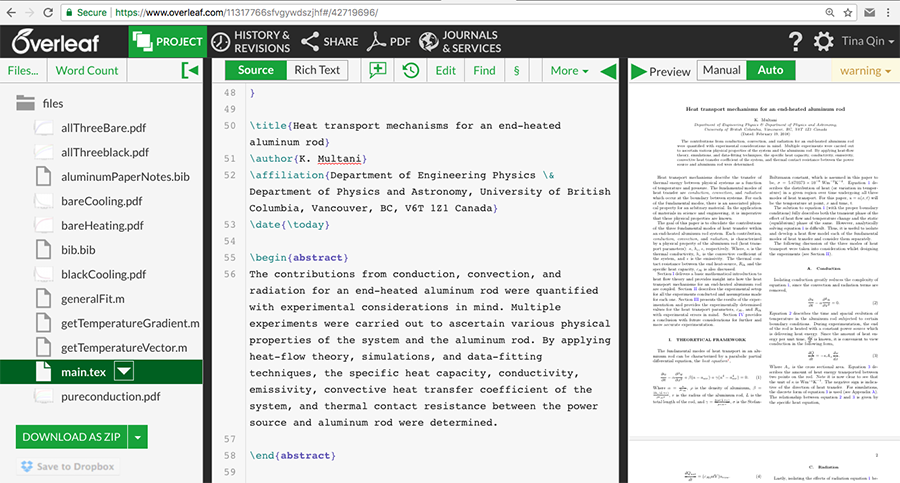Viewport: 900px width, 483px height.
Task: Open the Project view
Action: [168, 41]
